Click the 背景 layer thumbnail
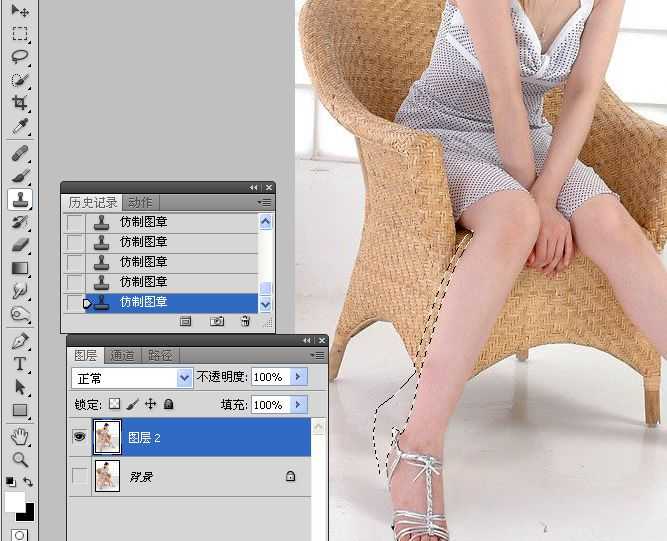The height and width of the screenshot is (541, 667). coord(107,476)
